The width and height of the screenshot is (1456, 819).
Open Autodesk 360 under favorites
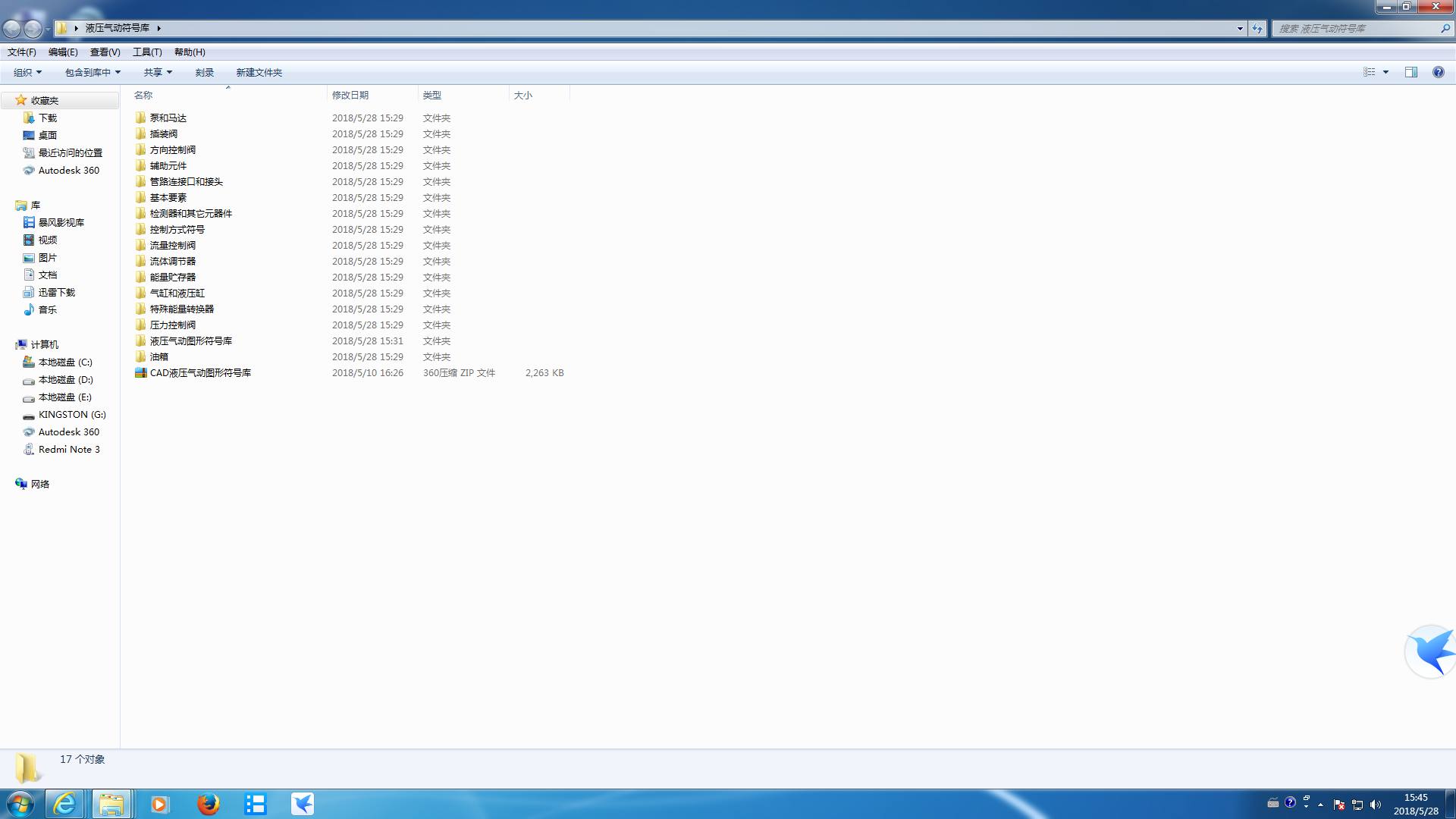[68, 170]
